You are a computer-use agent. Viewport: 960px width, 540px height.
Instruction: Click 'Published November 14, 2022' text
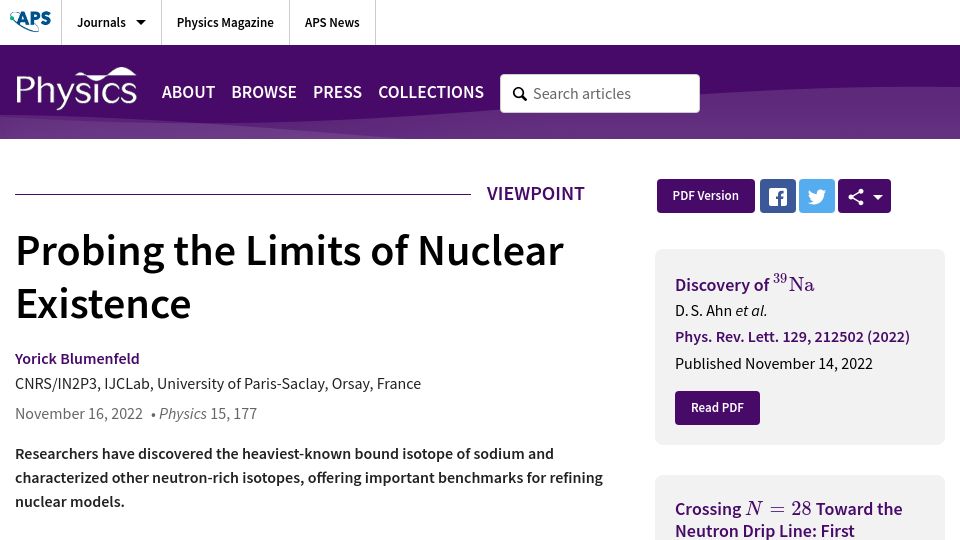(x=774, y=364)
